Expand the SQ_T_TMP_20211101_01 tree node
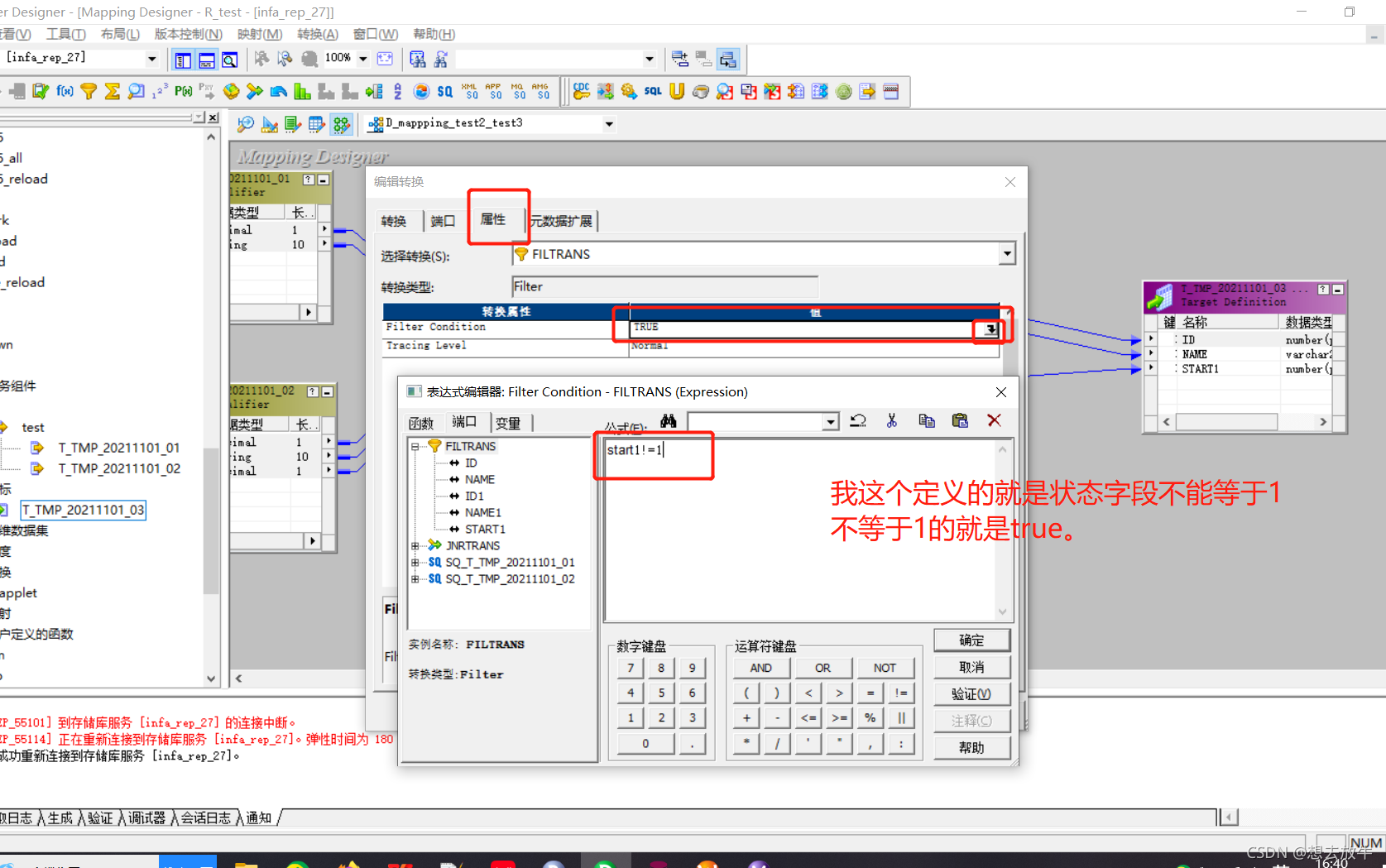This screenshot has width=1386, height=868. pyautogui.click(x=415, y=562)
